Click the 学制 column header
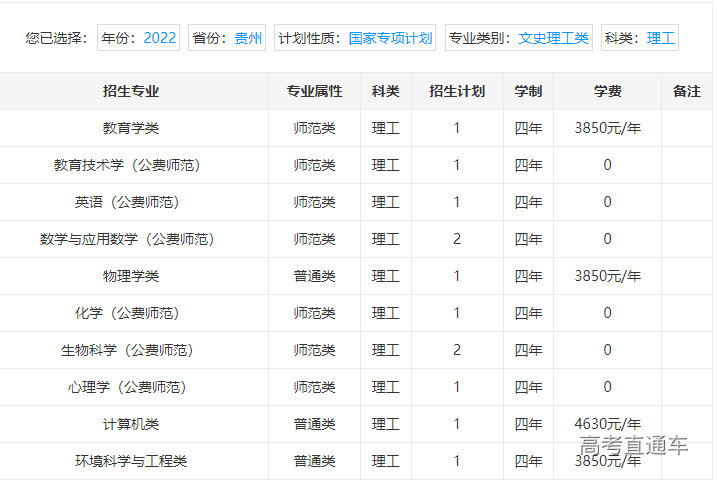This screenshot has height=485, width=717. point(528,91)
